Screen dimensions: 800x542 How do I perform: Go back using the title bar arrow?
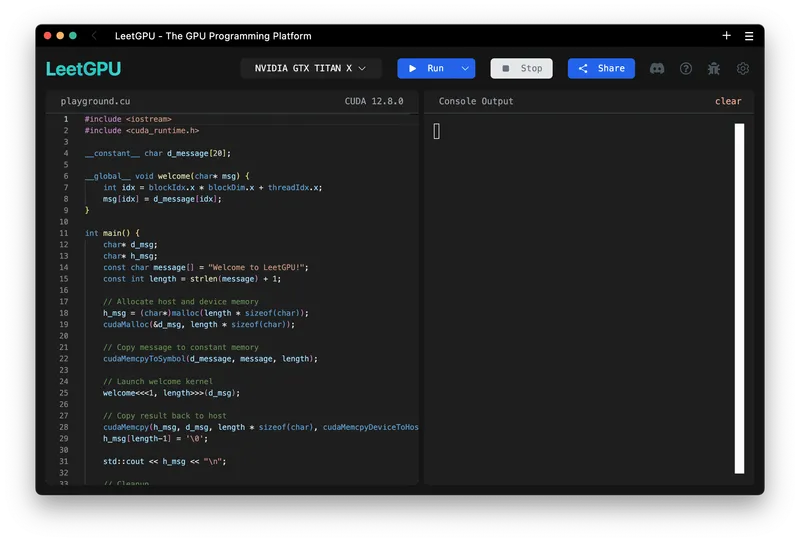click(94, 36)
